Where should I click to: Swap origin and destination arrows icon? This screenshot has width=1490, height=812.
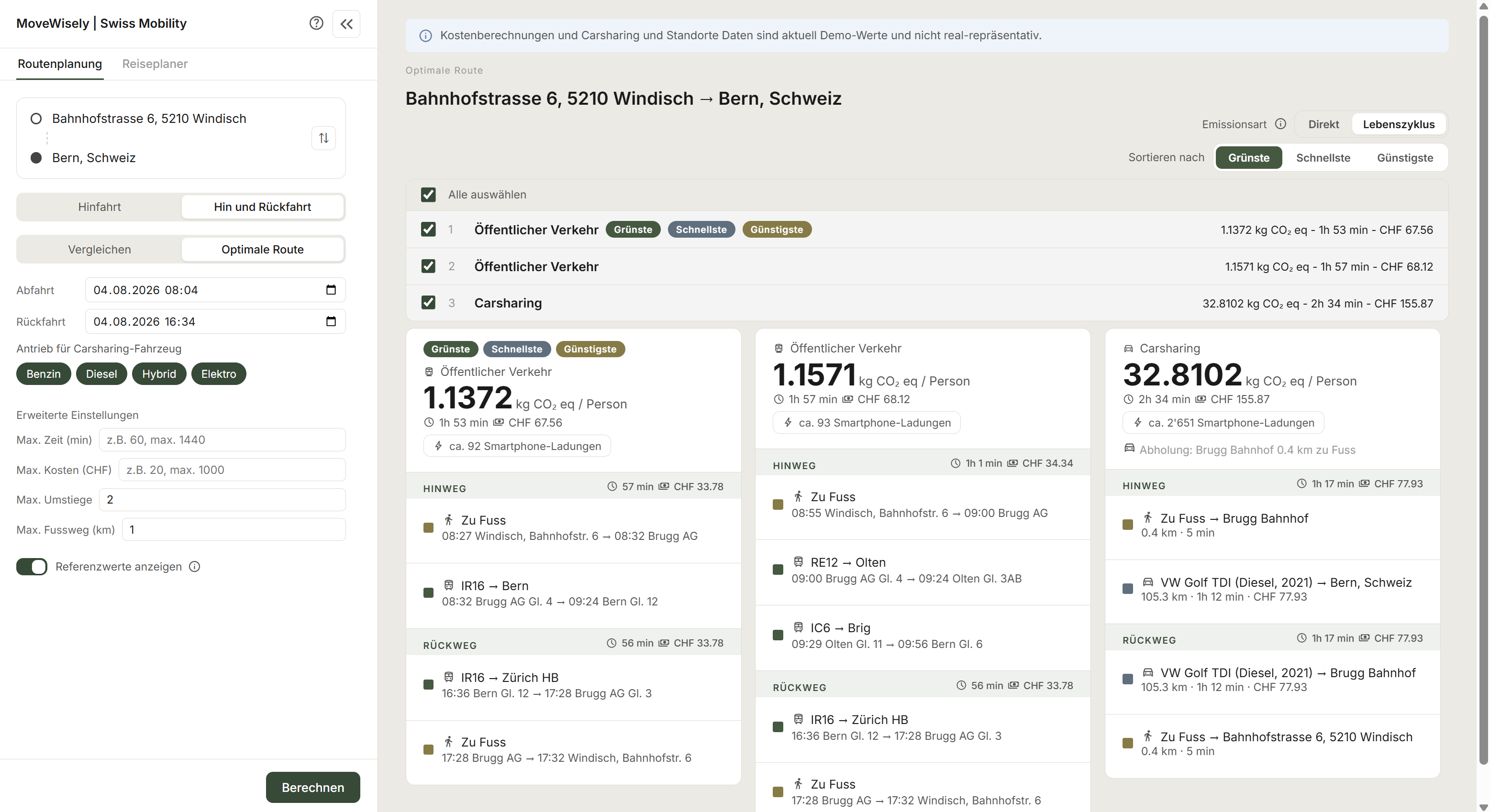[x=324, y=138]
